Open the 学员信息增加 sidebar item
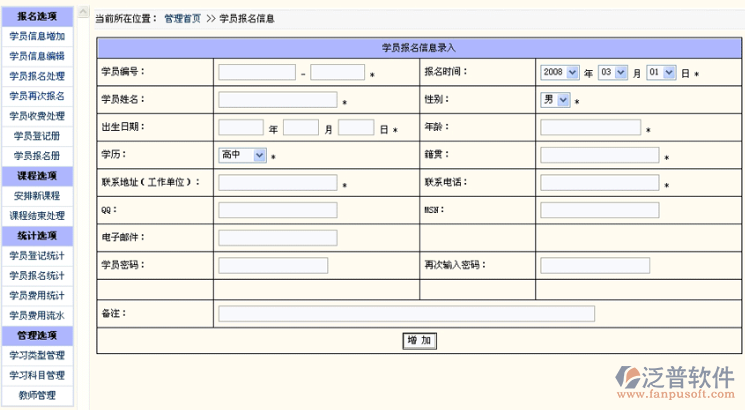The height and width of the screenshot is (410, 745). [x=37, y=36]
